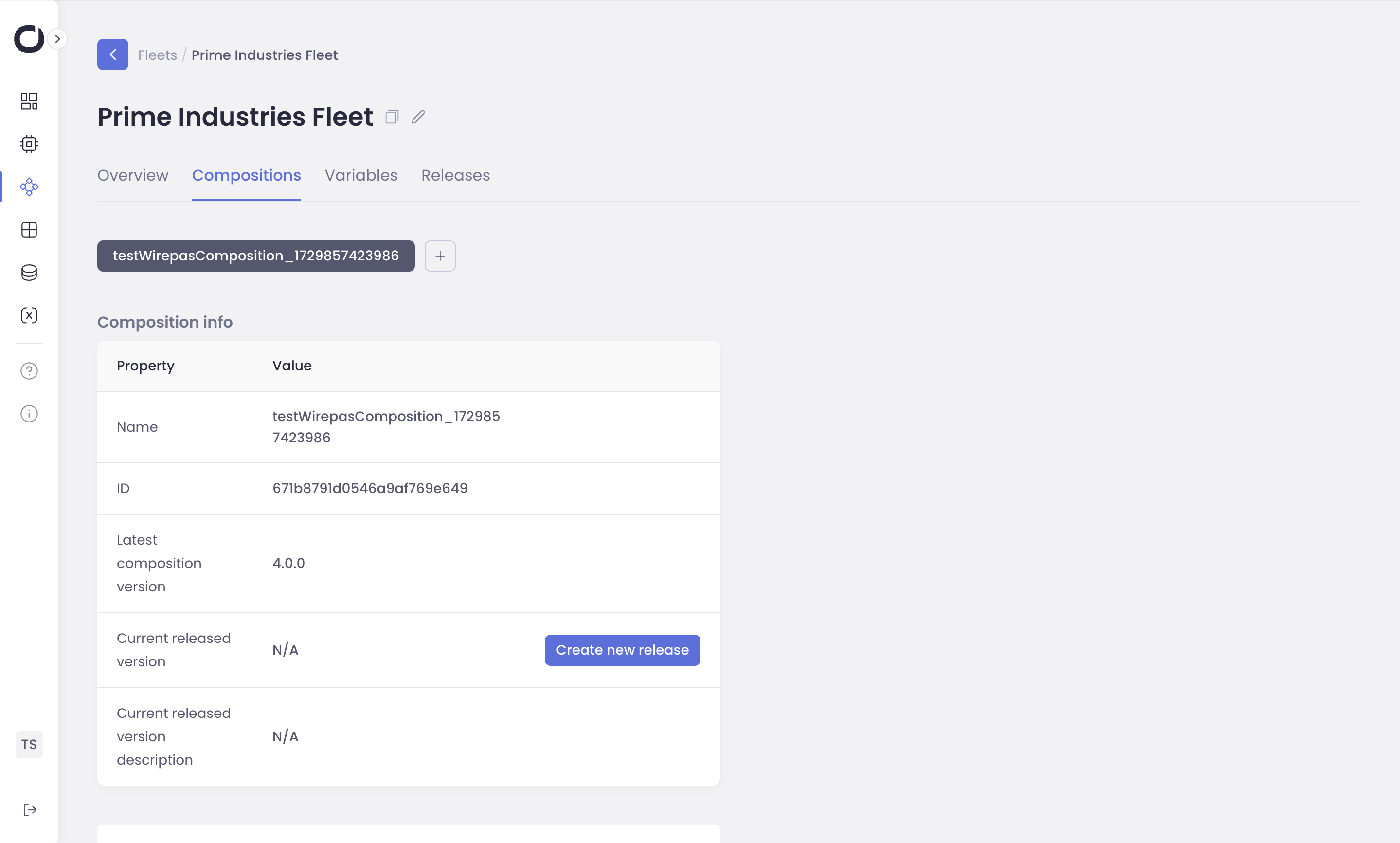This screenshot has height=843, width=1400.
Task: Select the fleets nodes icon in sidebar
Action: pyautogui.click(x=29, y=187)
